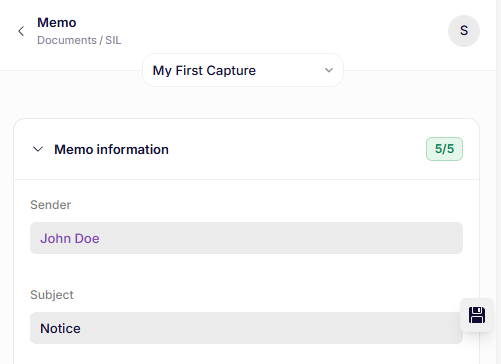Open the Documents breadcrumb link
The image size is (501, 364).
(67, 40)
